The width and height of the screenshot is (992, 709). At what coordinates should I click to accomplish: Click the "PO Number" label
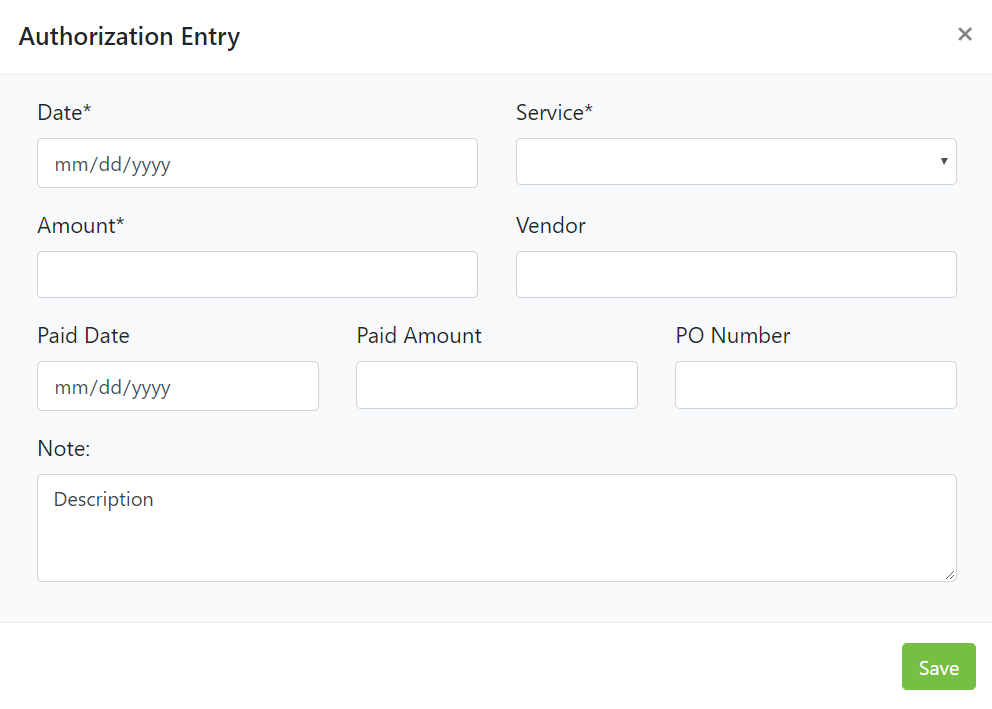733,336
